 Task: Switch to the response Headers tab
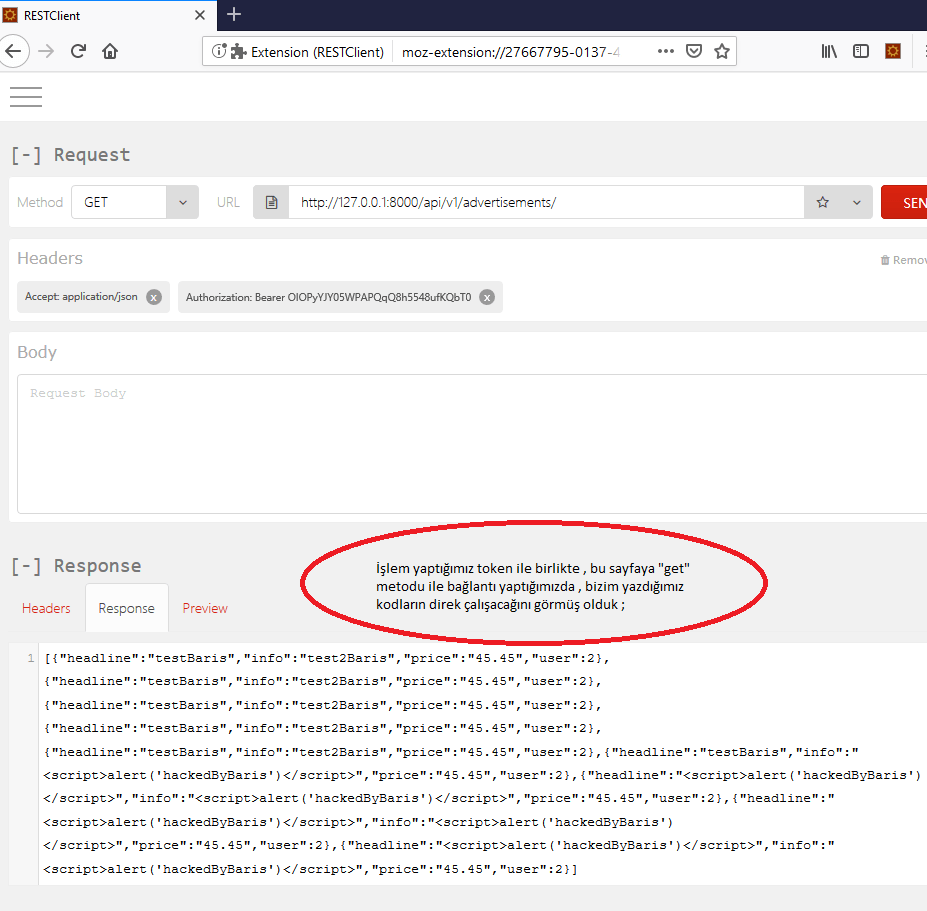[46, 608]
